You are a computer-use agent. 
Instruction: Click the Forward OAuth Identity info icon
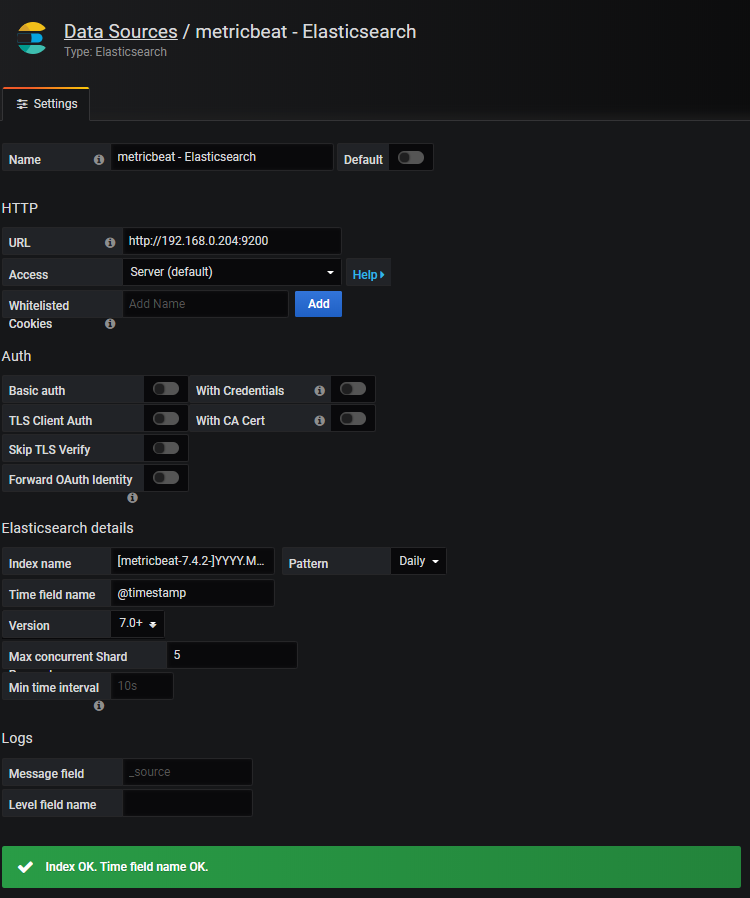click(132, 498)
